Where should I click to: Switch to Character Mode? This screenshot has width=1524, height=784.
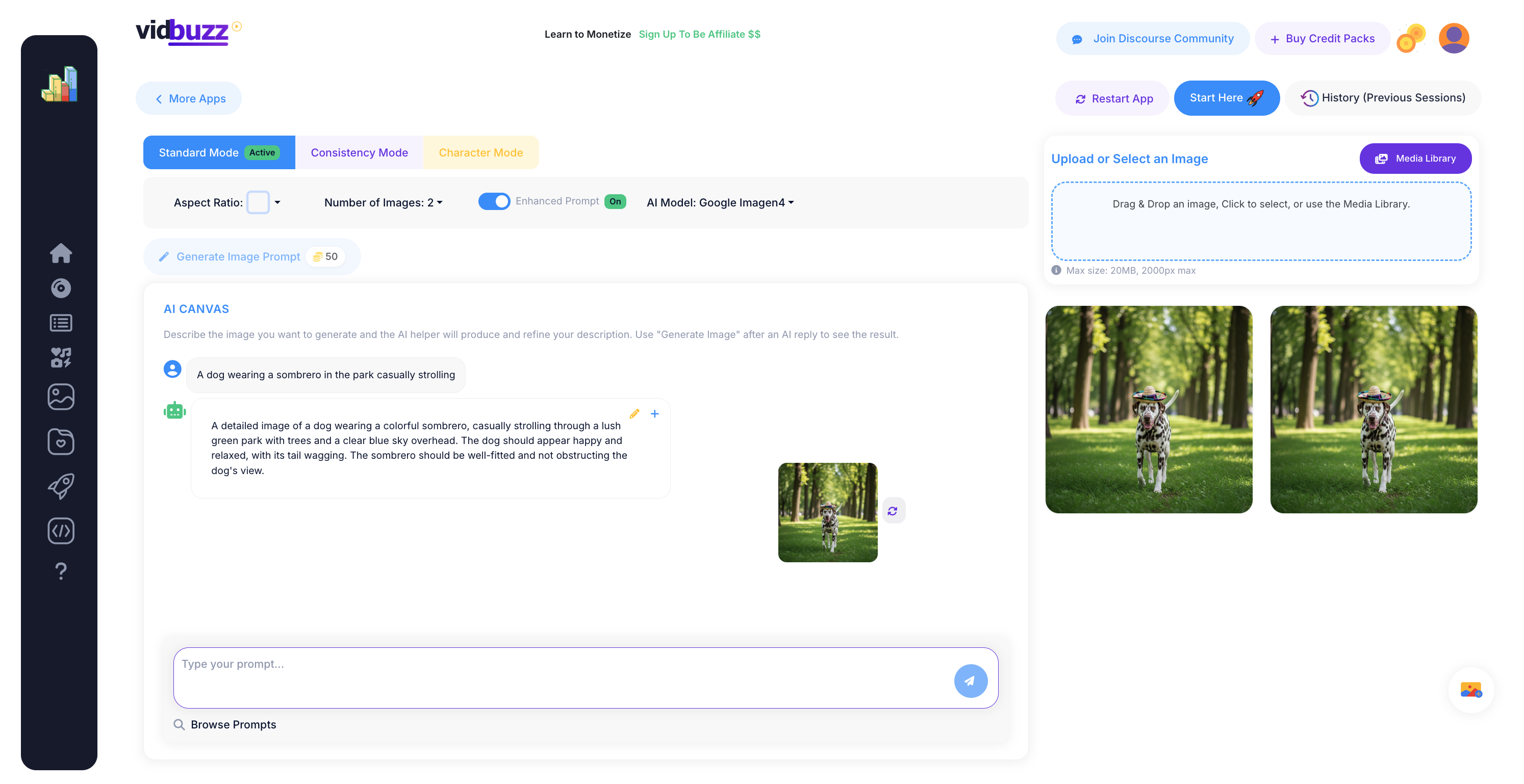point(480,152)
